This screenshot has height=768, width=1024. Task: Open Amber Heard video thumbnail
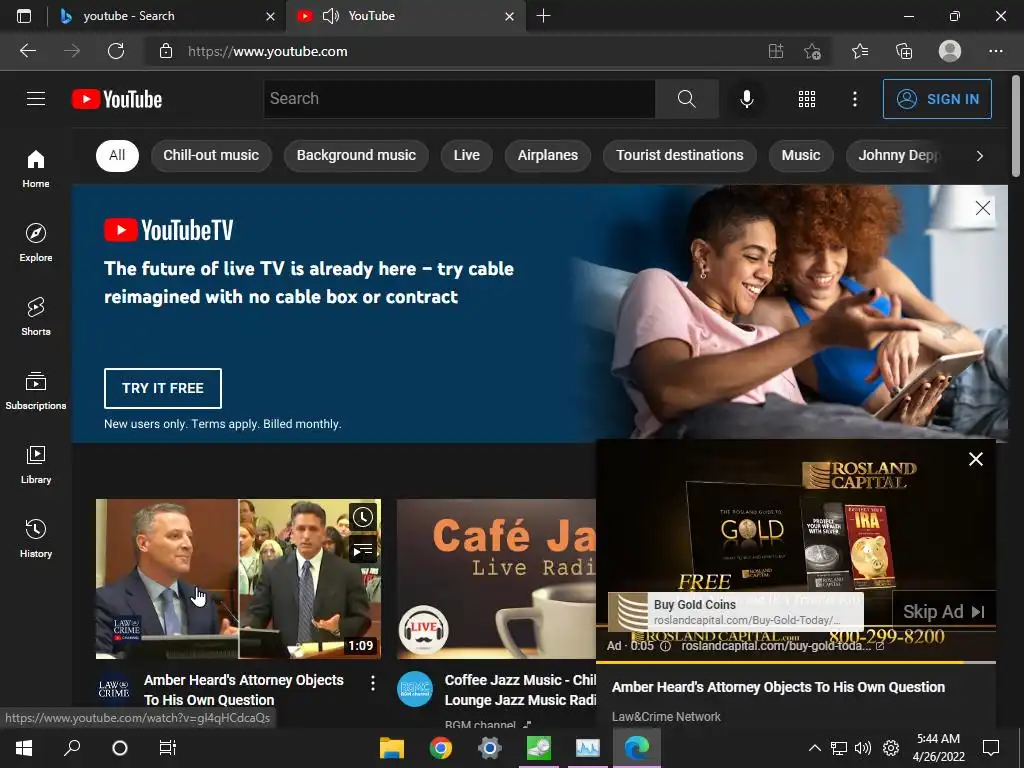(x=238, y=579)
